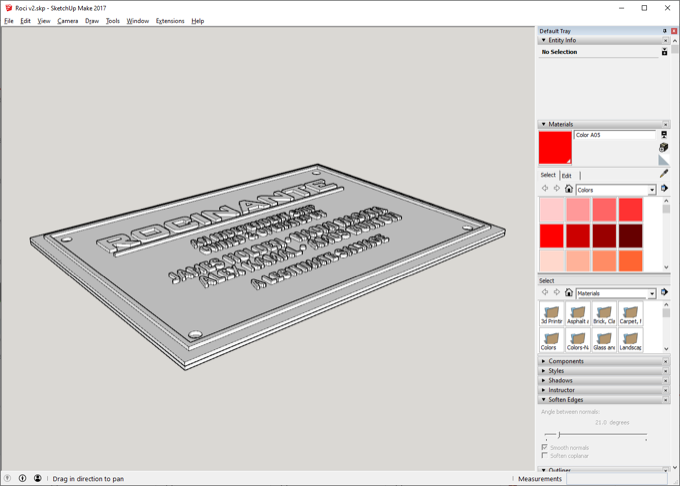Pick the lightest pink color swatch
The height and width of the screenshot is (486, 680).
552,210
